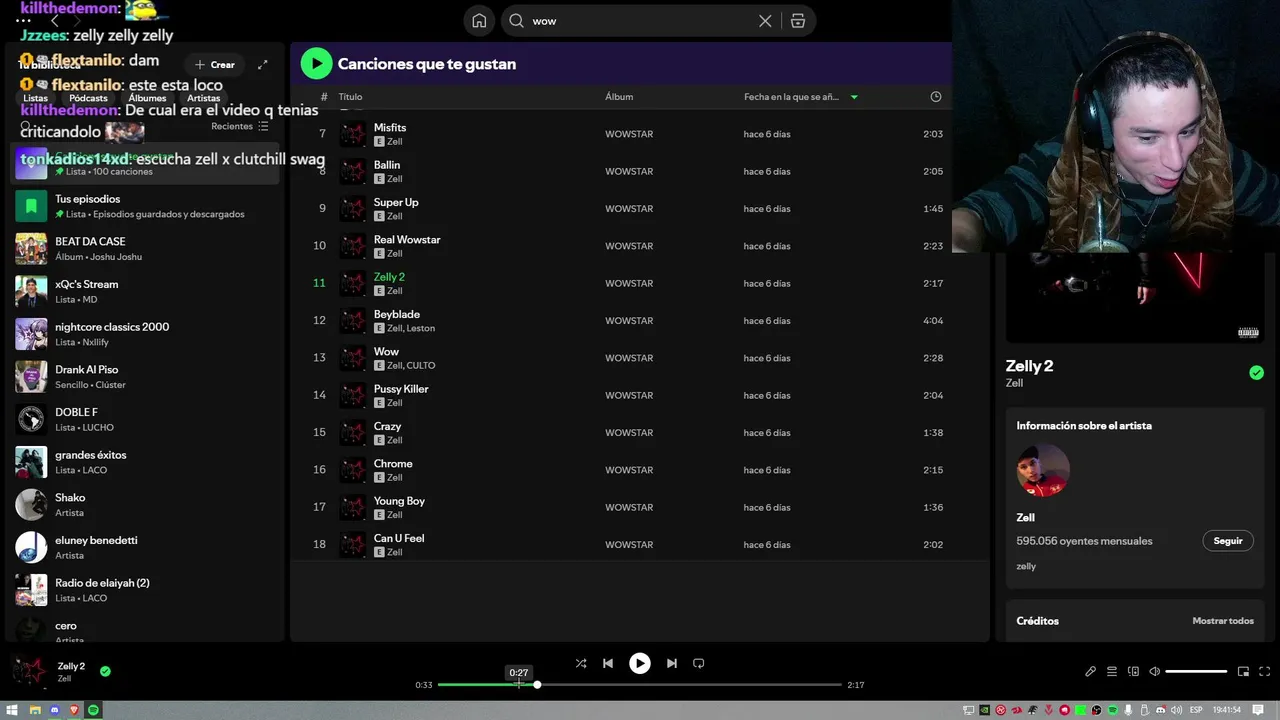1280x720 pixels.
Task: Toggle liked checkmark in bottom player bar
Action: (105, 671)
